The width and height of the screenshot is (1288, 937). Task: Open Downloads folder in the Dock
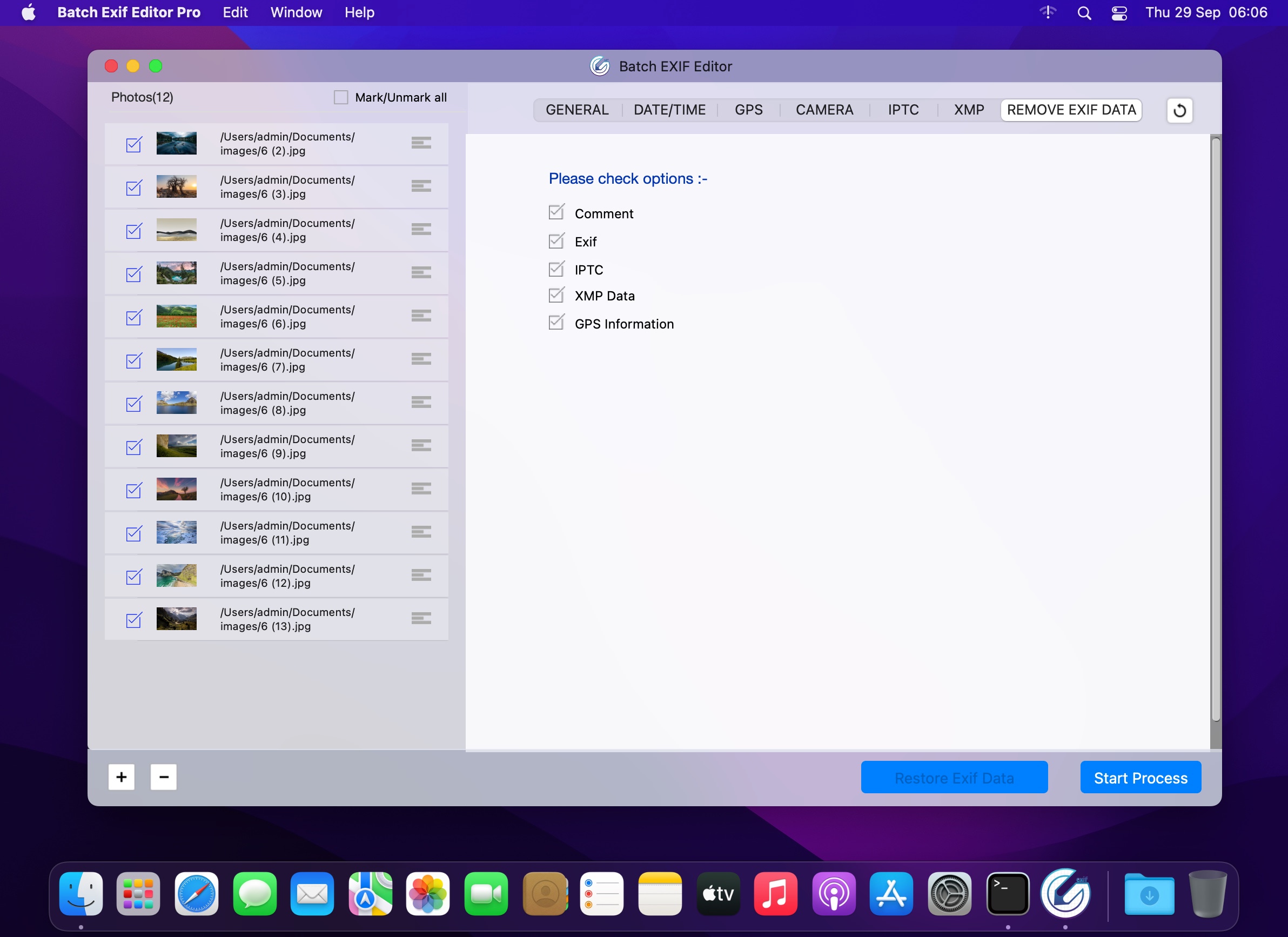click(x=1149, y=894)
